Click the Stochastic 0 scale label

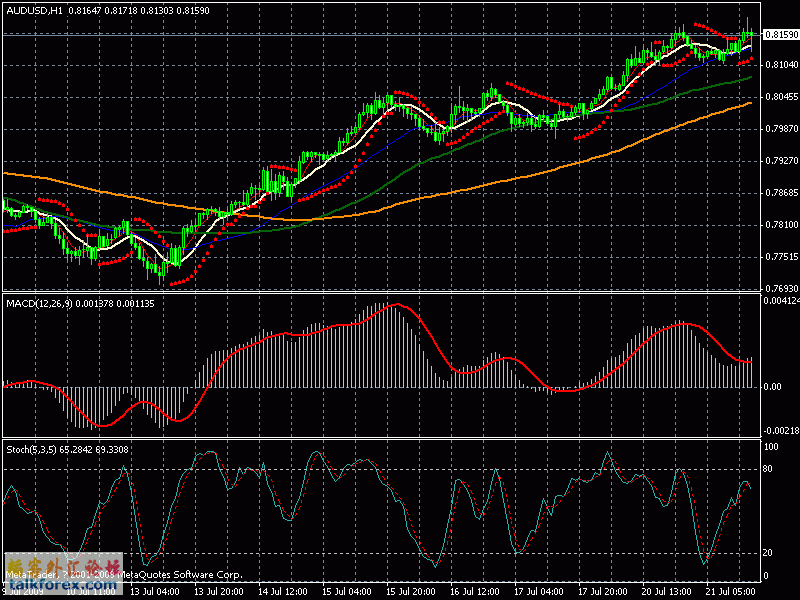[x=765, y=576]
